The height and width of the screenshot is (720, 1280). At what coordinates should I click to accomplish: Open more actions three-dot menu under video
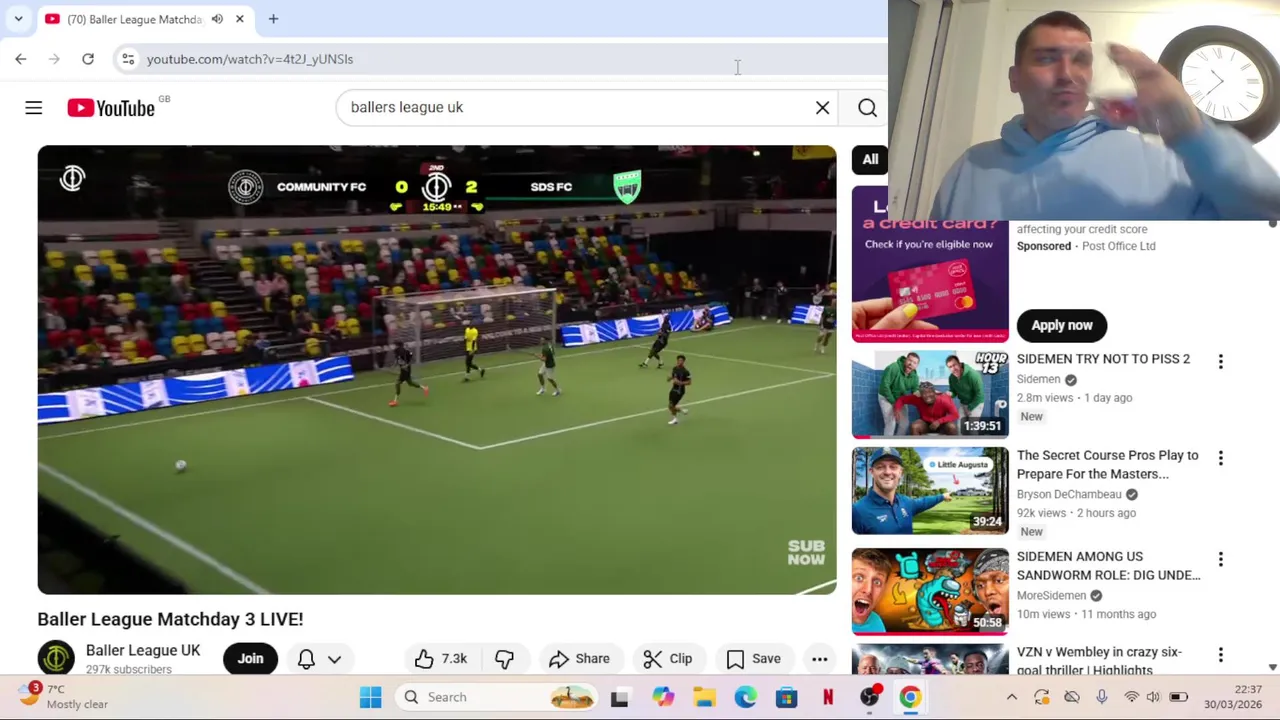coord(819,659)
